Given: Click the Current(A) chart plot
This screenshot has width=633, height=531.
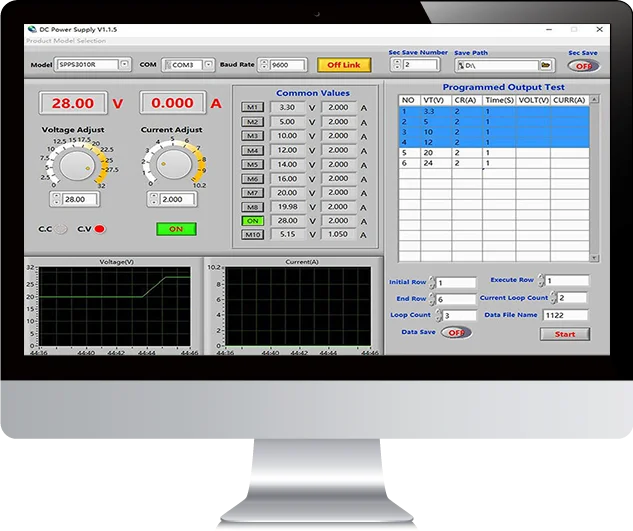Looking at the screenshot, I should point(298,306).
